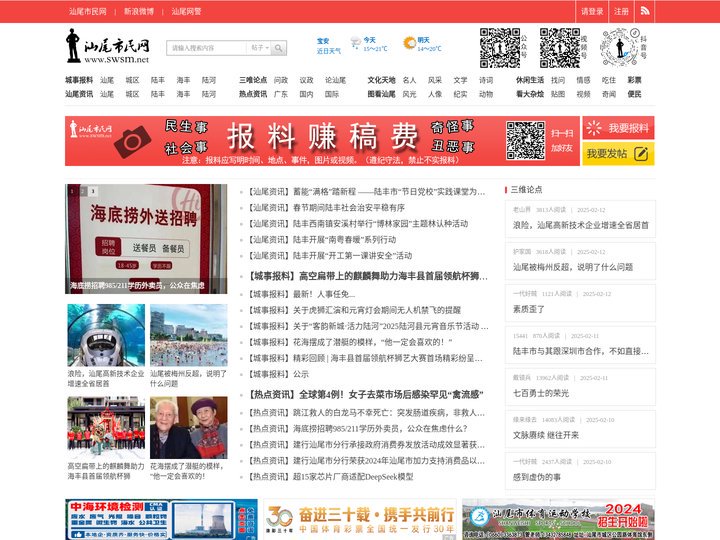Click the 汕尾市体育运动学校 ad banner
Viewport: 720px width, 540px height.
(x=558, y=519)
